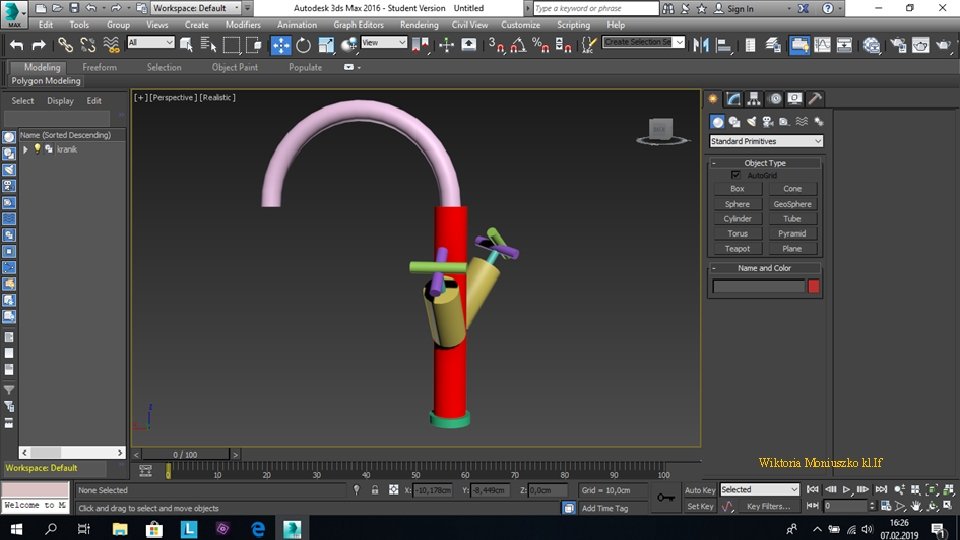Open the Utilities hammer panel
The width and height of the screenshot is (960, 540).
tap(815, 99)
